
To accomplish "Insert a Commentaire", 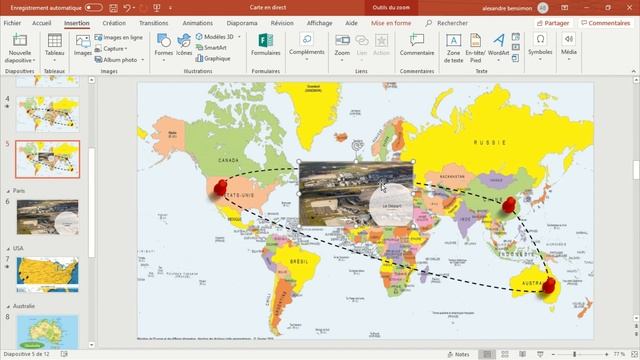I will tap(417, 45).
